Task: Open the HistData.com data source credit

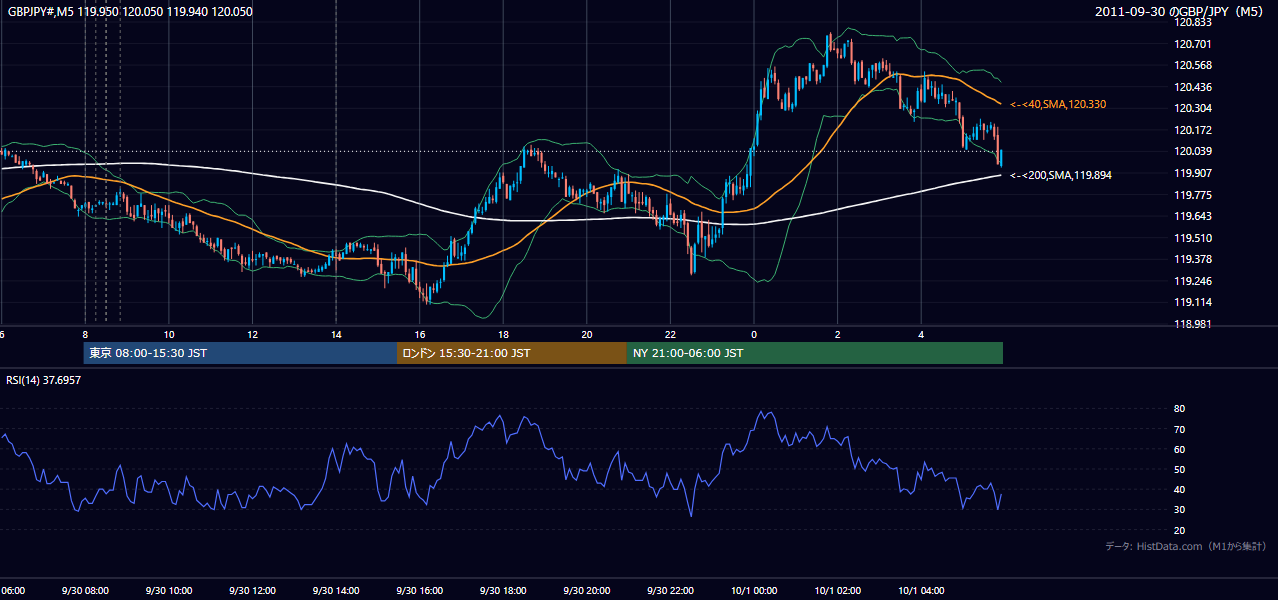Action: tap(1185, 546)
